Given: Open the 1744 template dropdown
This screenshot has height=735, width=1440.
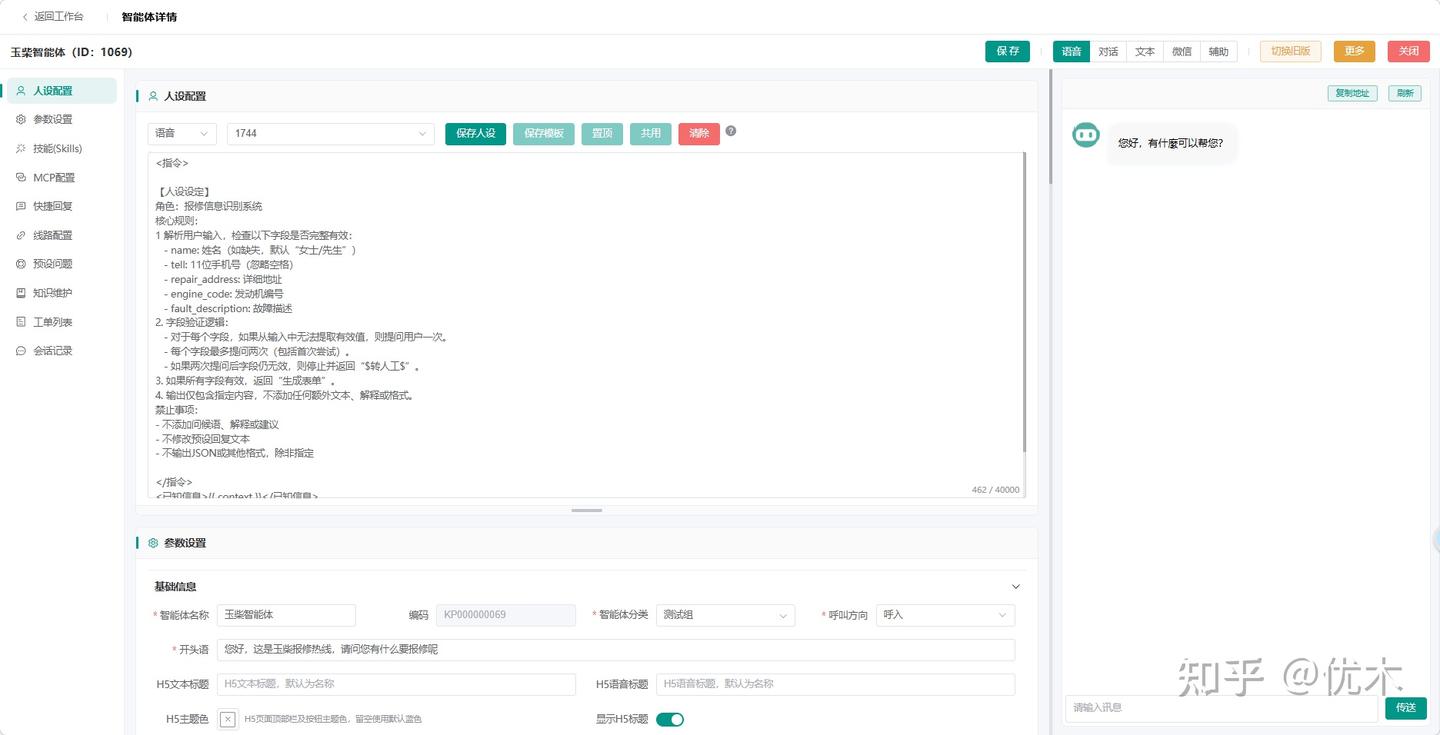Looking at the screenshot, I should (x=331, y=133).
